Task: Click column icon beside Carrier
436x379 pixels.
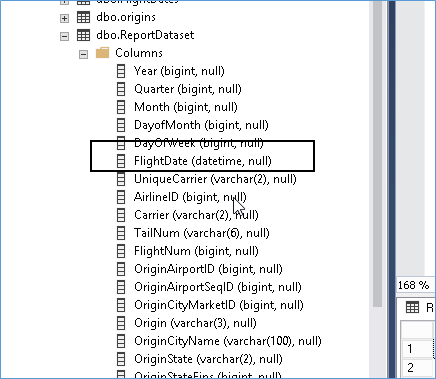Action: (x=121, y=215)
